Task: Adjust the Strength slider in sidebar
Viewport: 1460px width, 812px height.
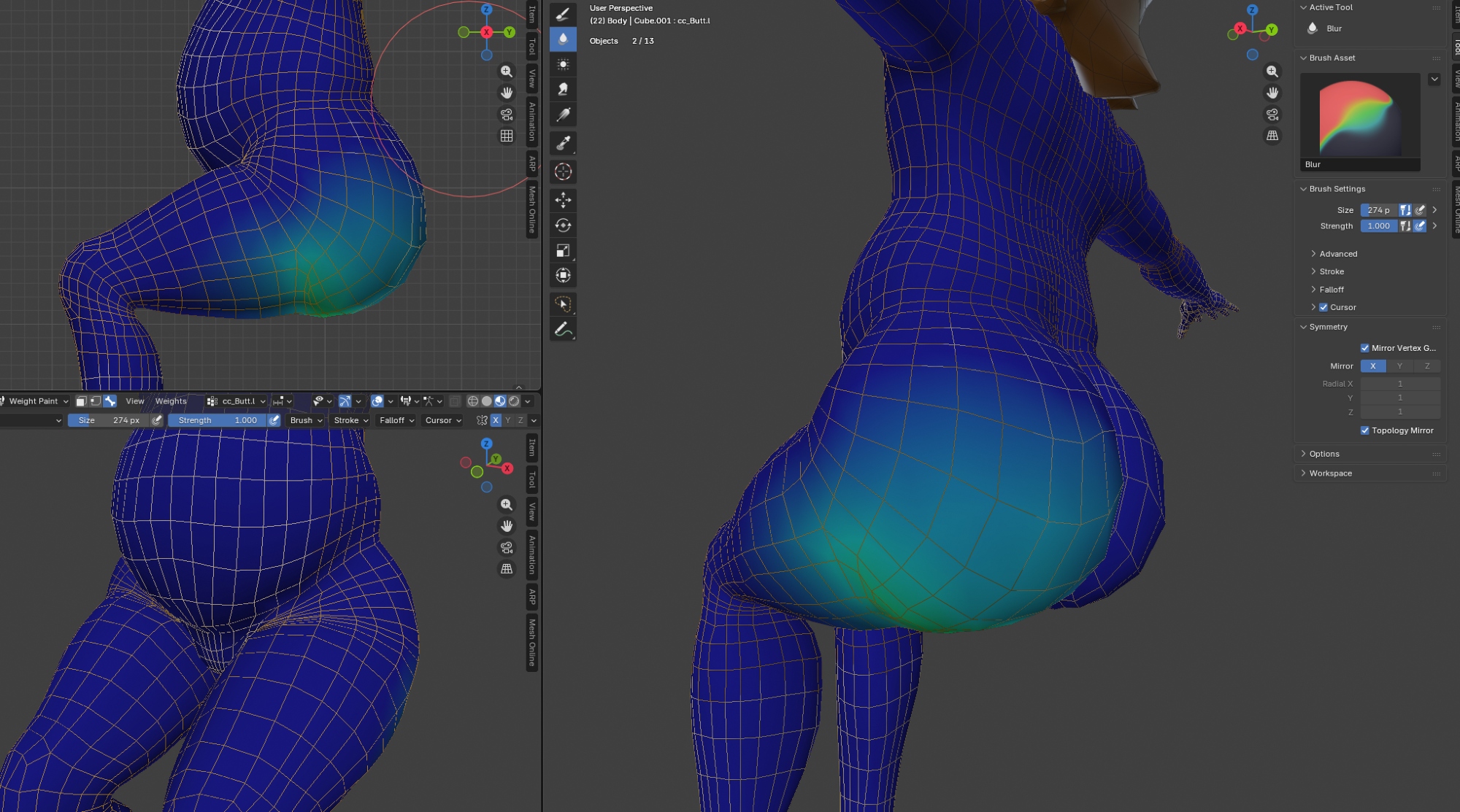Action: click(x=1378, y=226)
